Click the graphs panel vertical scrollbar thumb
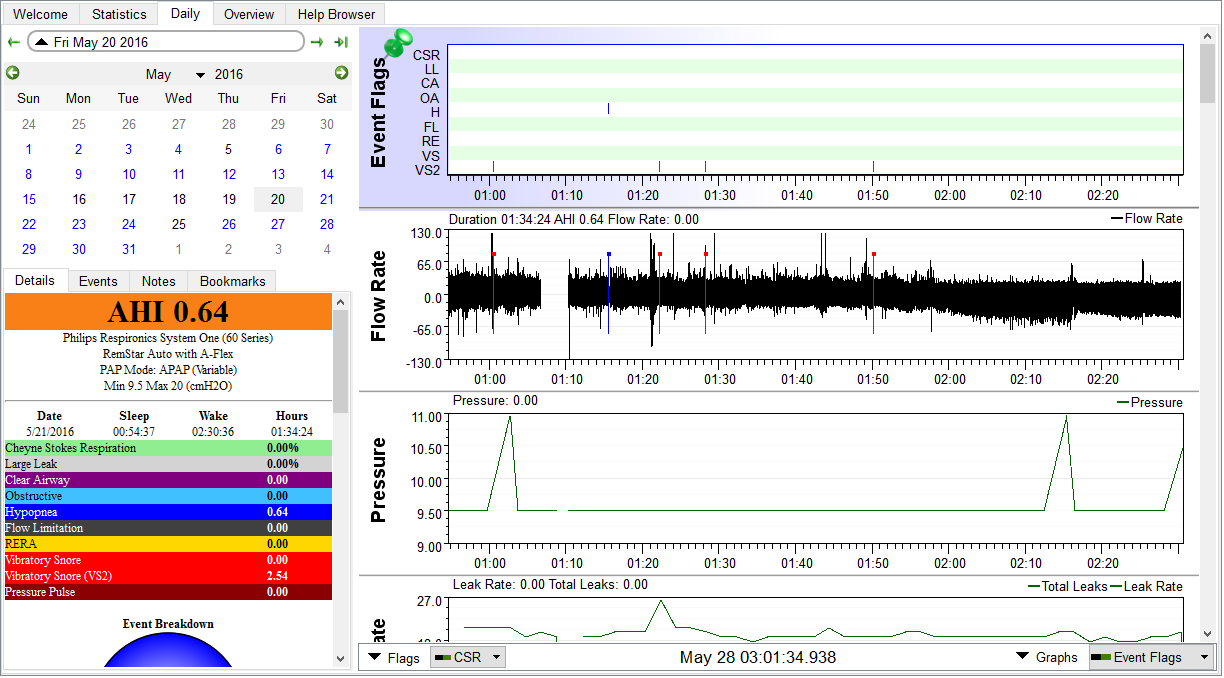The width and height of the screenshot is (1224, 678). [x=1208, y=72]
